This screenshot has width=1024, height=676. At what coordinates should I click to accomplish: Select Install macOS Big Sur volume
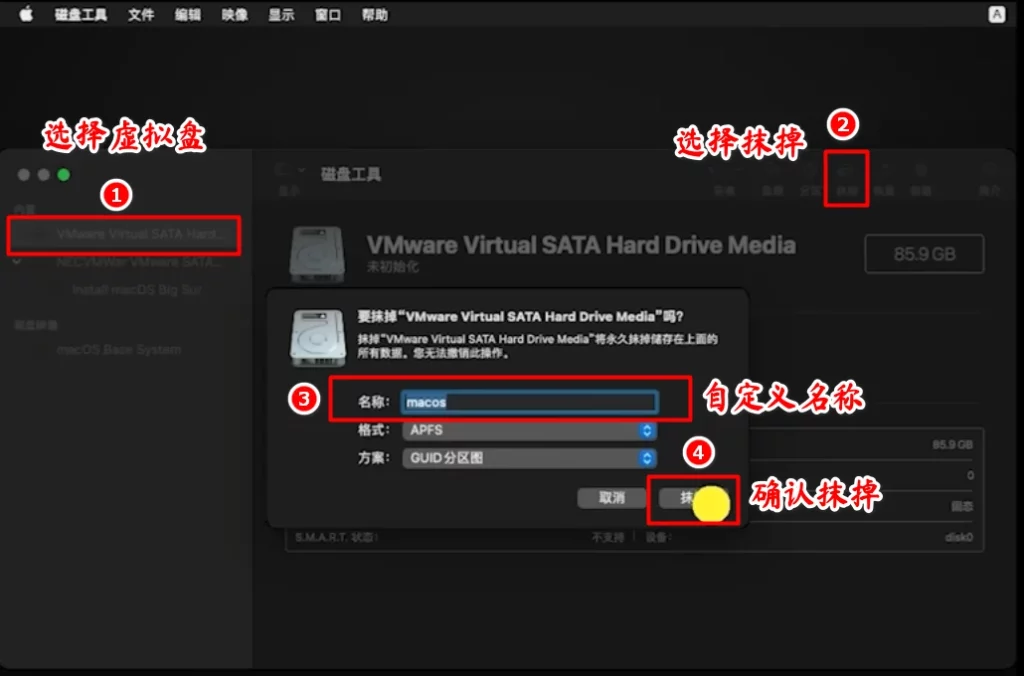136,289
